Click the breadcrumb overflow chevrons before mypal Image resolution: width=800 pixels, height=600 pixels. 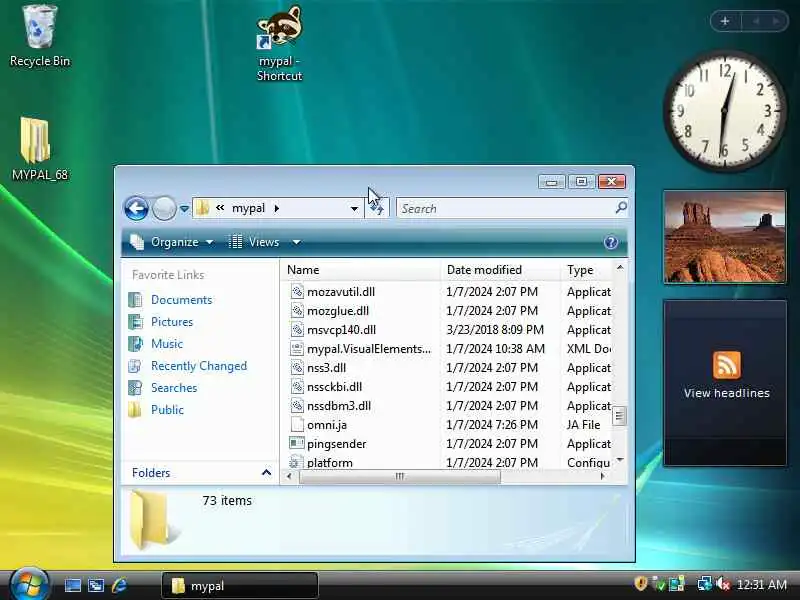[220, 208]
